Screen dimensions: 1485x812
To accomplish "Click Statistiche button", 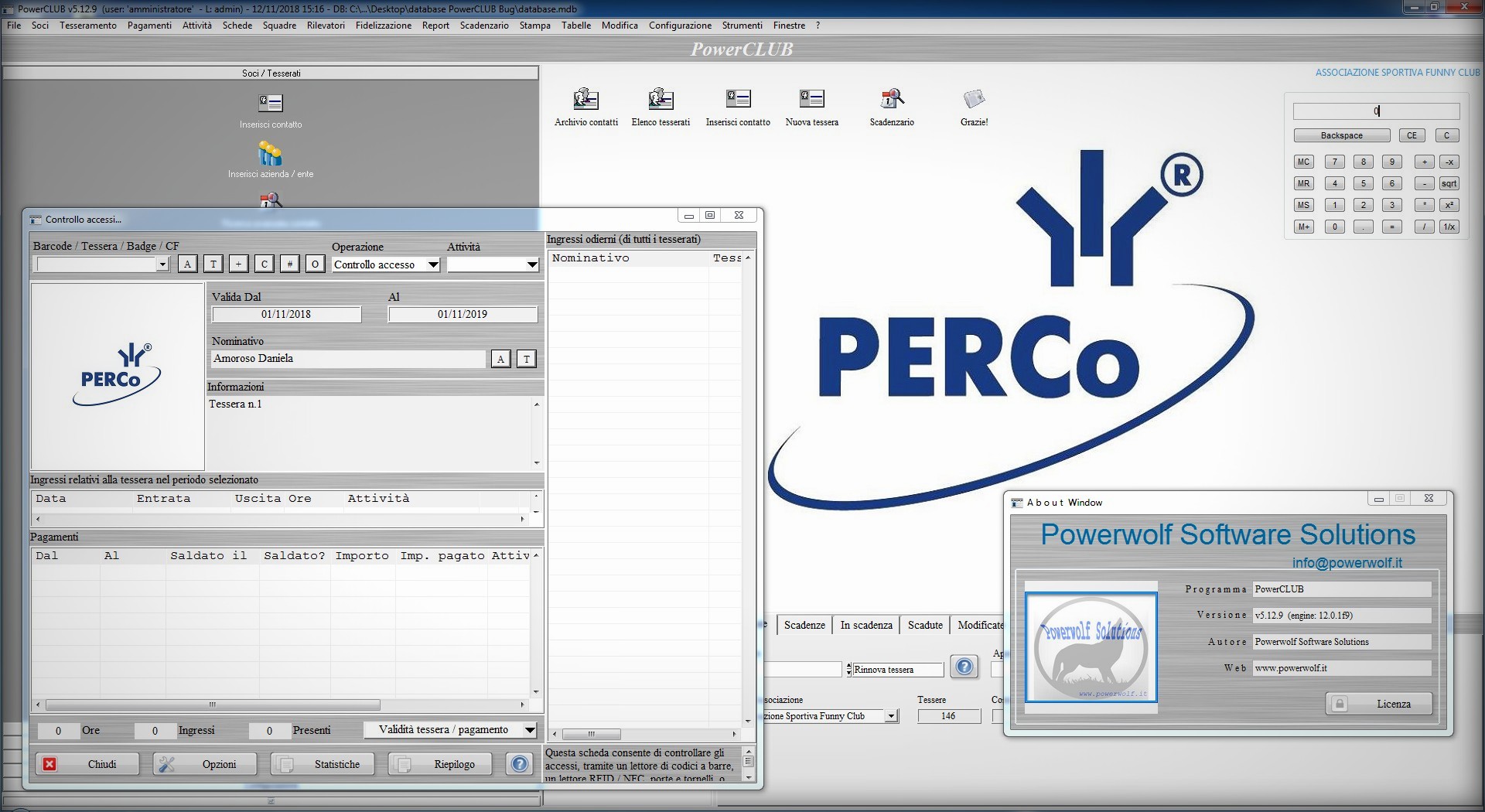I will 323,764.
